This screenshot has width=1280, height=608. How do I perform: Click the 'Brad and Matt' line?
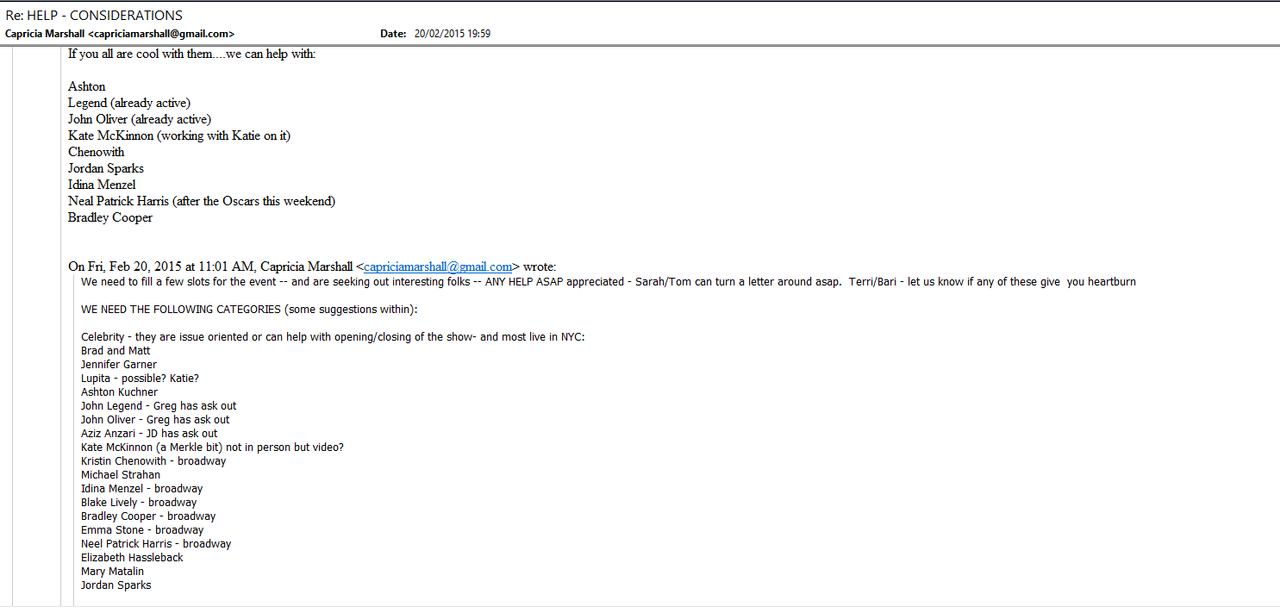(117, 351)
